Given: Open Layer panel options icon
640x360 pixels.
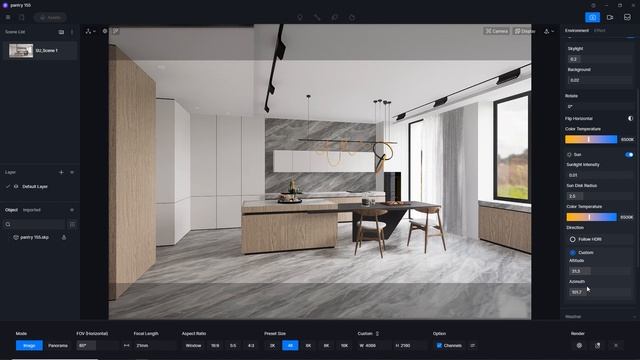Looking at the screenshot, I should (72, 172).
